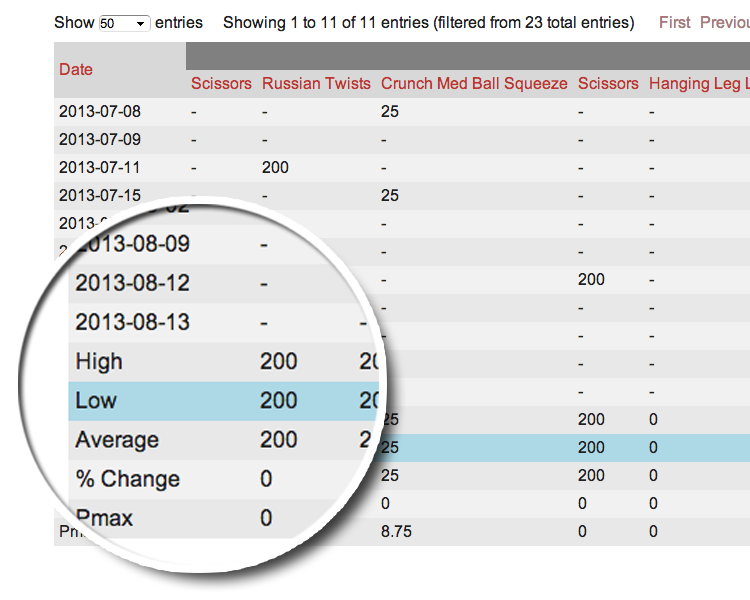Sort table by the Date column header
The height and width of the screenshot is (600, 750).
coord(76,69)
